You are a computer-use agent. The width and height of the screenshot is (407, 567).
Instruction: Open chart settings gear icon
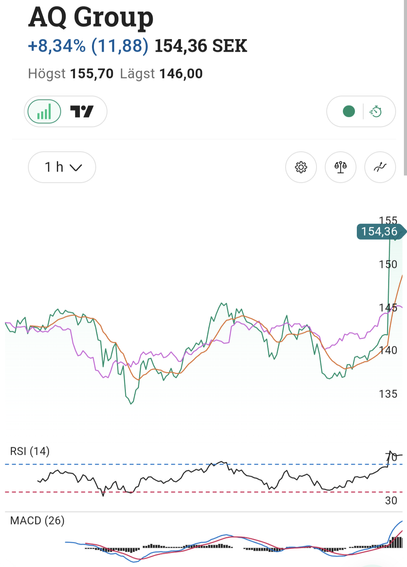(x=301, y=167)
